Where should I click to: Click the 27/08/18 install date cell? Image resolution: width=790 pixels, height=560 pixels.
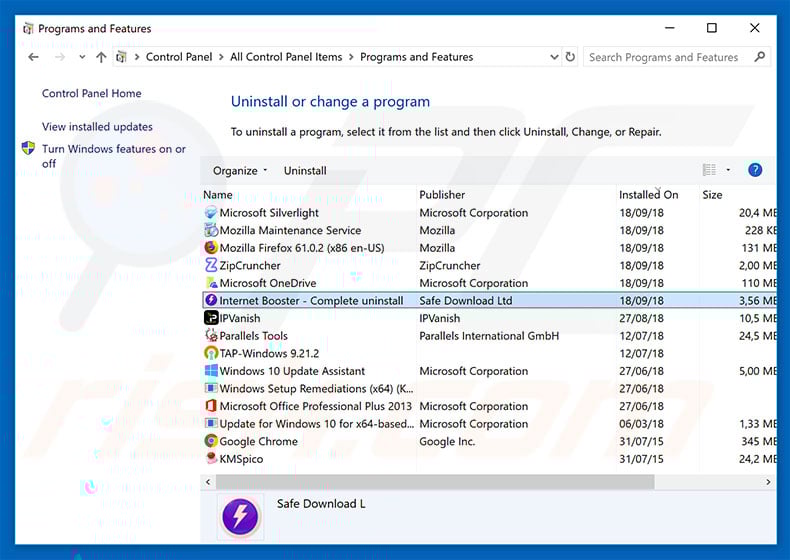[x=641, y=318]
